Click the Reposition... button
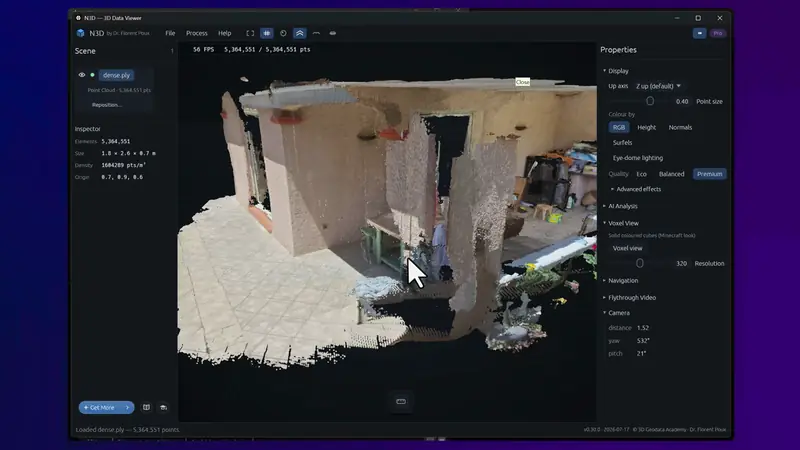The image size is (800, 450). coord(107,105)
